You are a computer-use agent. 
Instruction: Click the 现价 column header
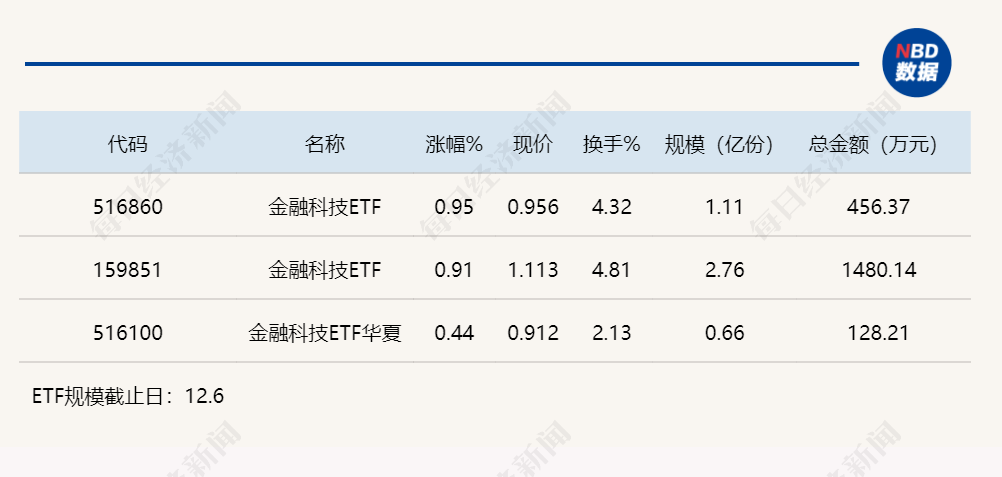click(x=533, y=145)
